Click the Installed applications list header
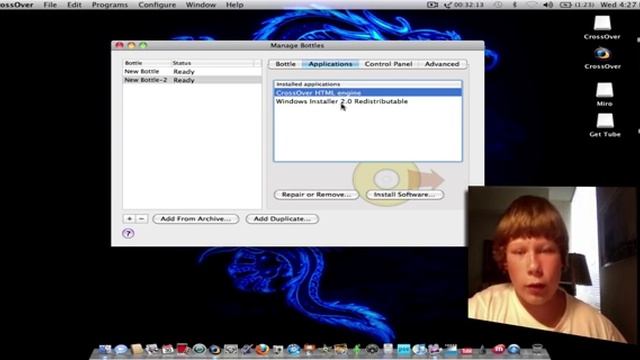This screenshot has width=640, height=360. click(x=368, y=84)
